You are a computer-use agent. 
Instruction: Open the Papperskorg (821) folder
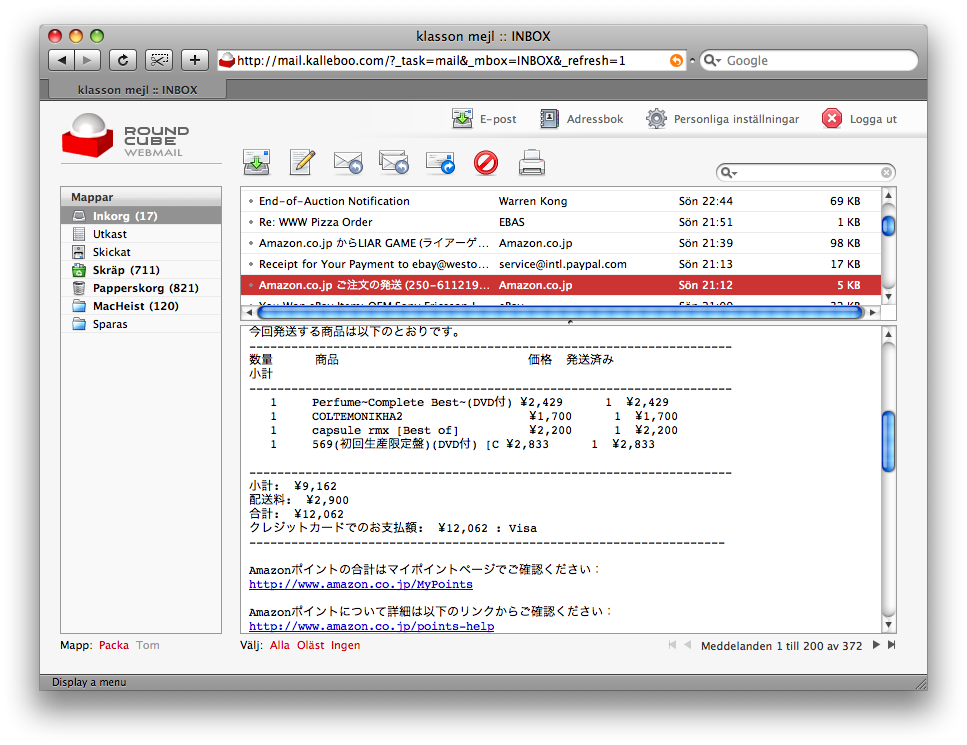[x=141, y=287]
